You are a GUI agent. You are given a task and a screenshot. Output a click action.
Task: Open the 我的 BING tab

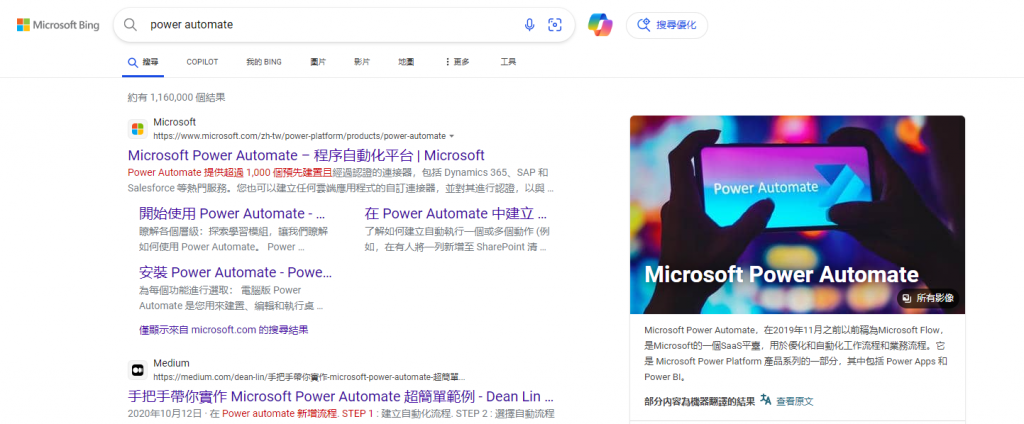(264, 62)
